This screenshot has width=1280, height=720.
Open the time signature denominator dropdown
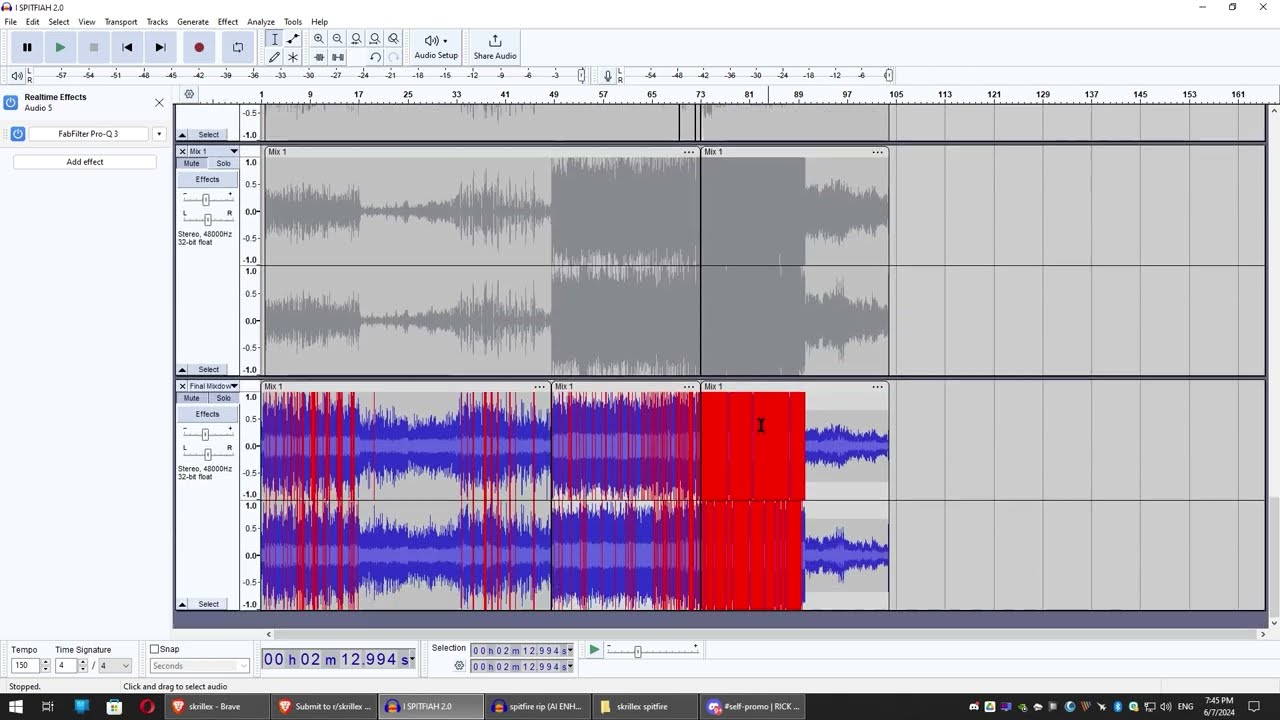[x=114, y=666]
